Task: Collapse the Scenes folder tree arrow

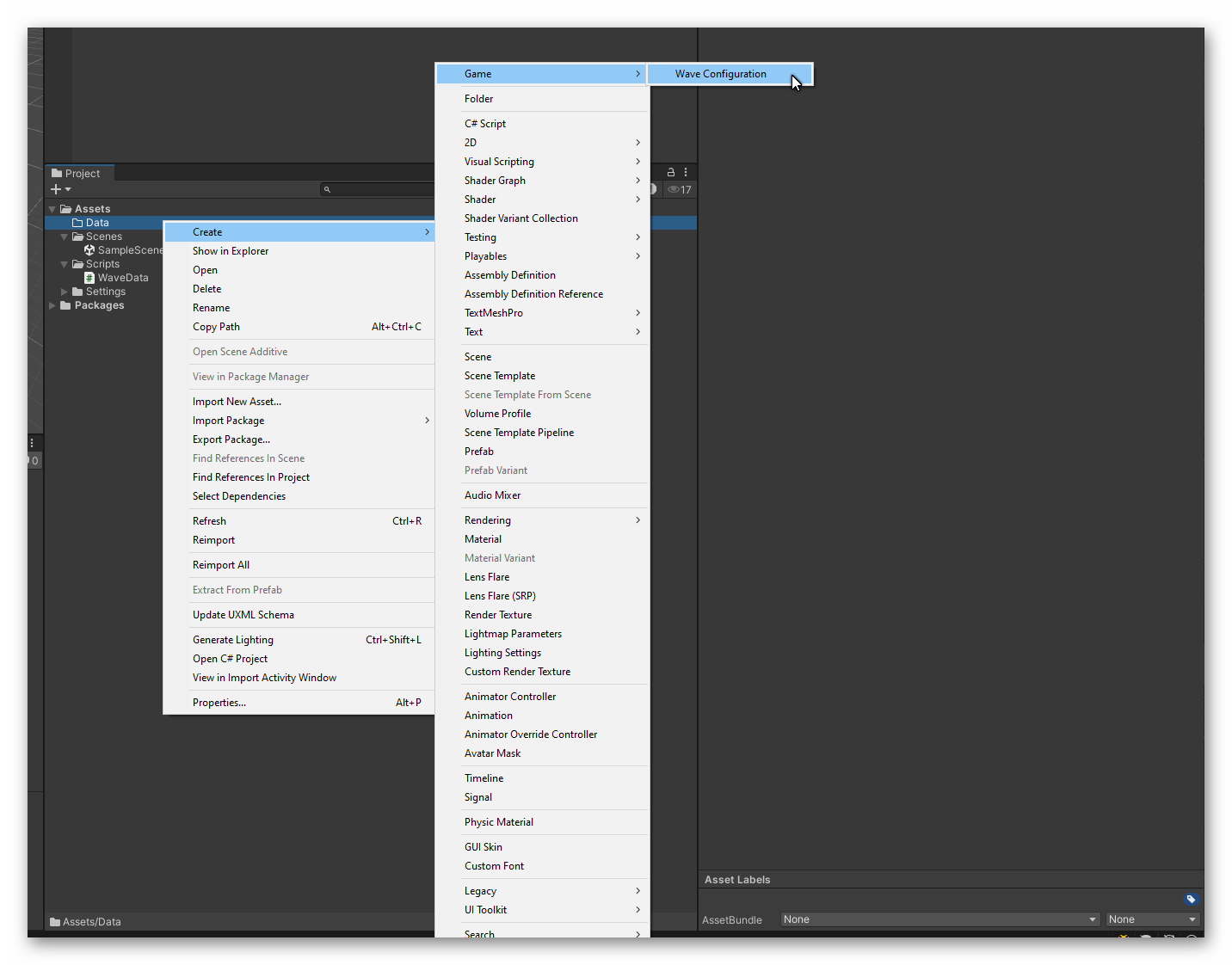Action: [x=65, y=237]
